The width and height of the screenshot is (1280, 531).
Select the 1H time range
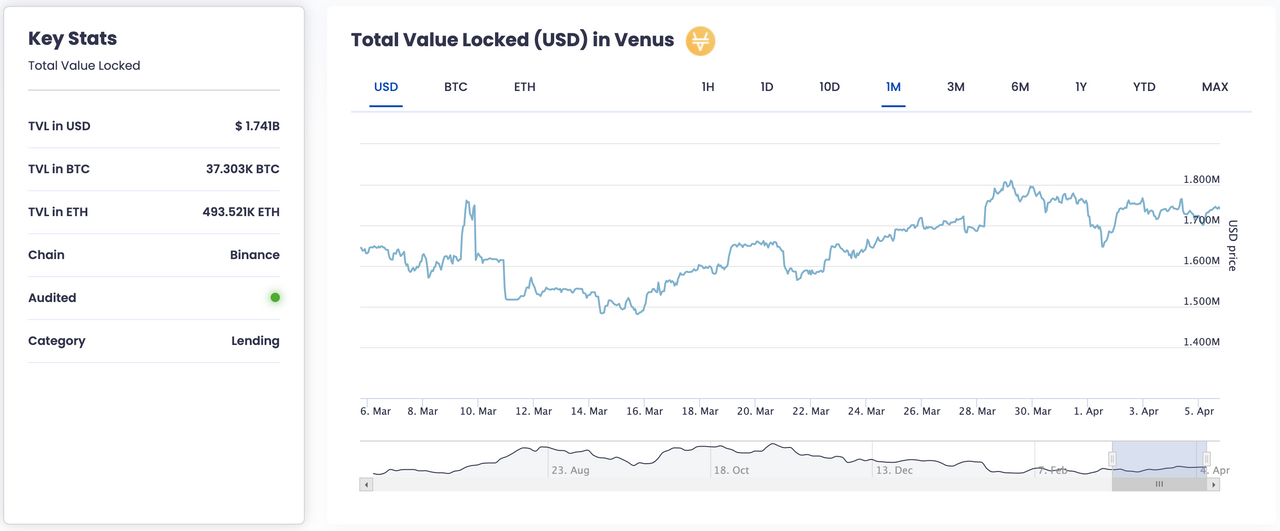pos(708,87)
